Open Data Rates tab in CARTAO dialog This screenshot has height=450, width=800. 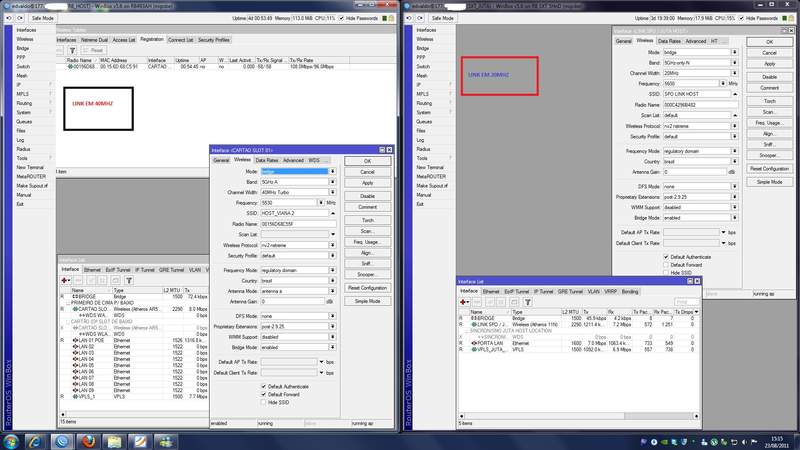[x=267, y=160]
